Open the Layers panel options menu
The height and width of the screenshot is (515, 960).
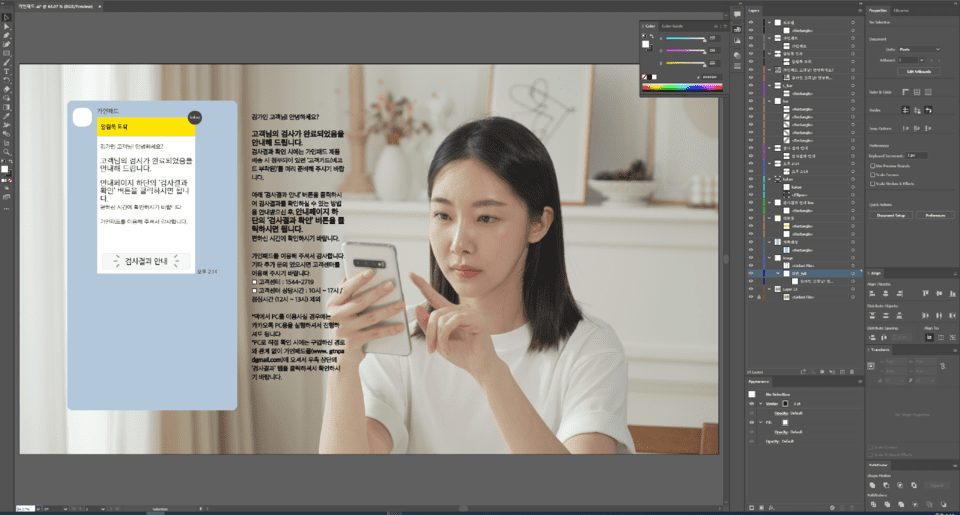(x=860, y=10)
